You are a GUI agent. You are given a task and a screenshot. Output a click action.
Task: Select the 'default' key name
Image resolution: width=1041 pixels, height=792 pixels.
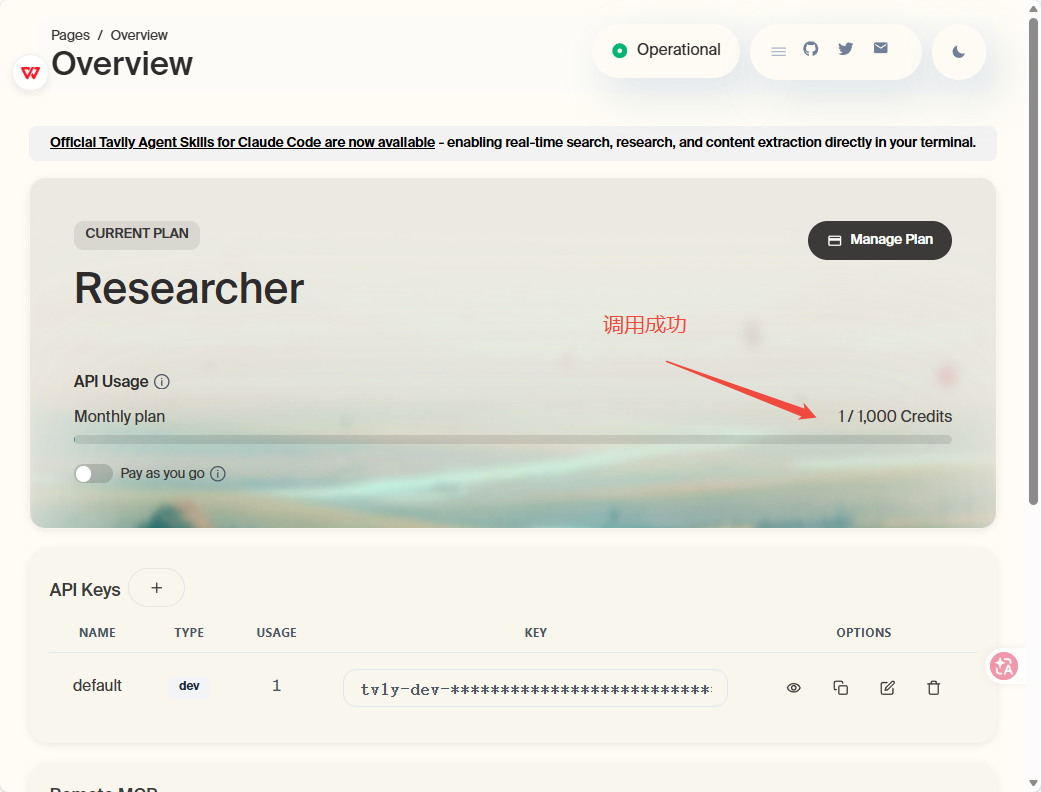pos(97,685)
